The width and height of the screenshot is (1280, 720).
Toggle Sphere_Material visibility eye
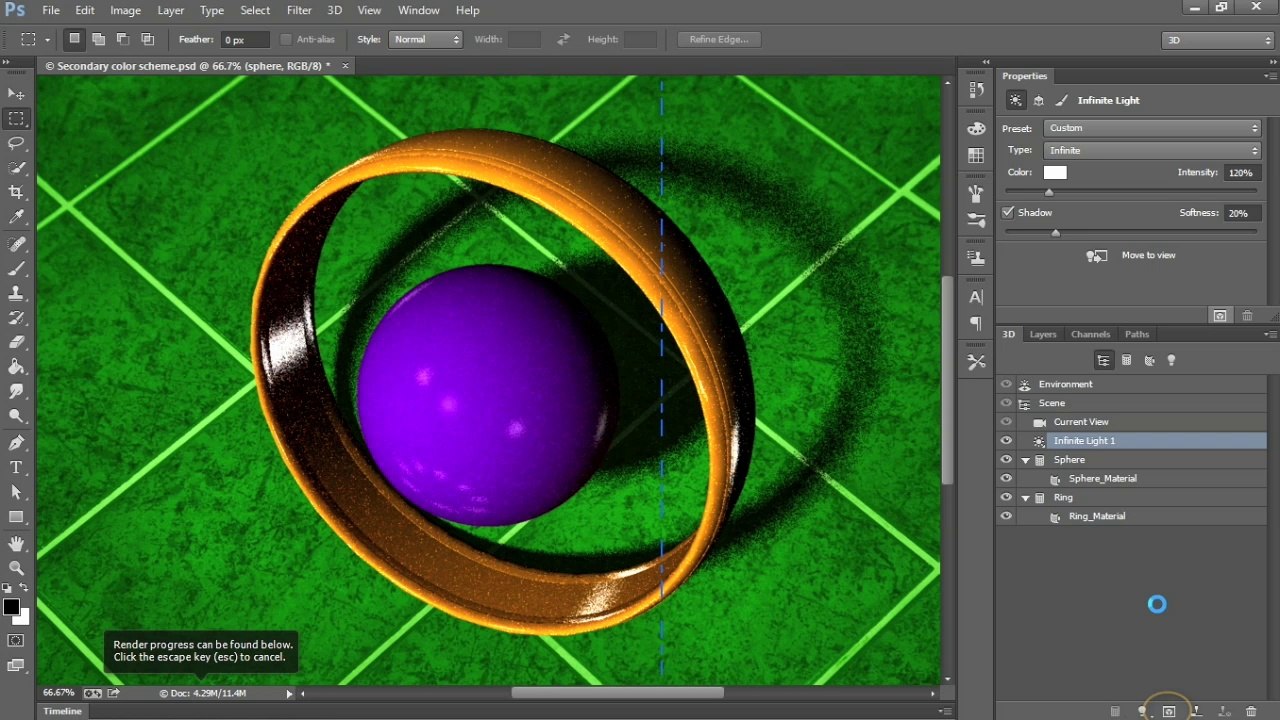coord(1006,479)
